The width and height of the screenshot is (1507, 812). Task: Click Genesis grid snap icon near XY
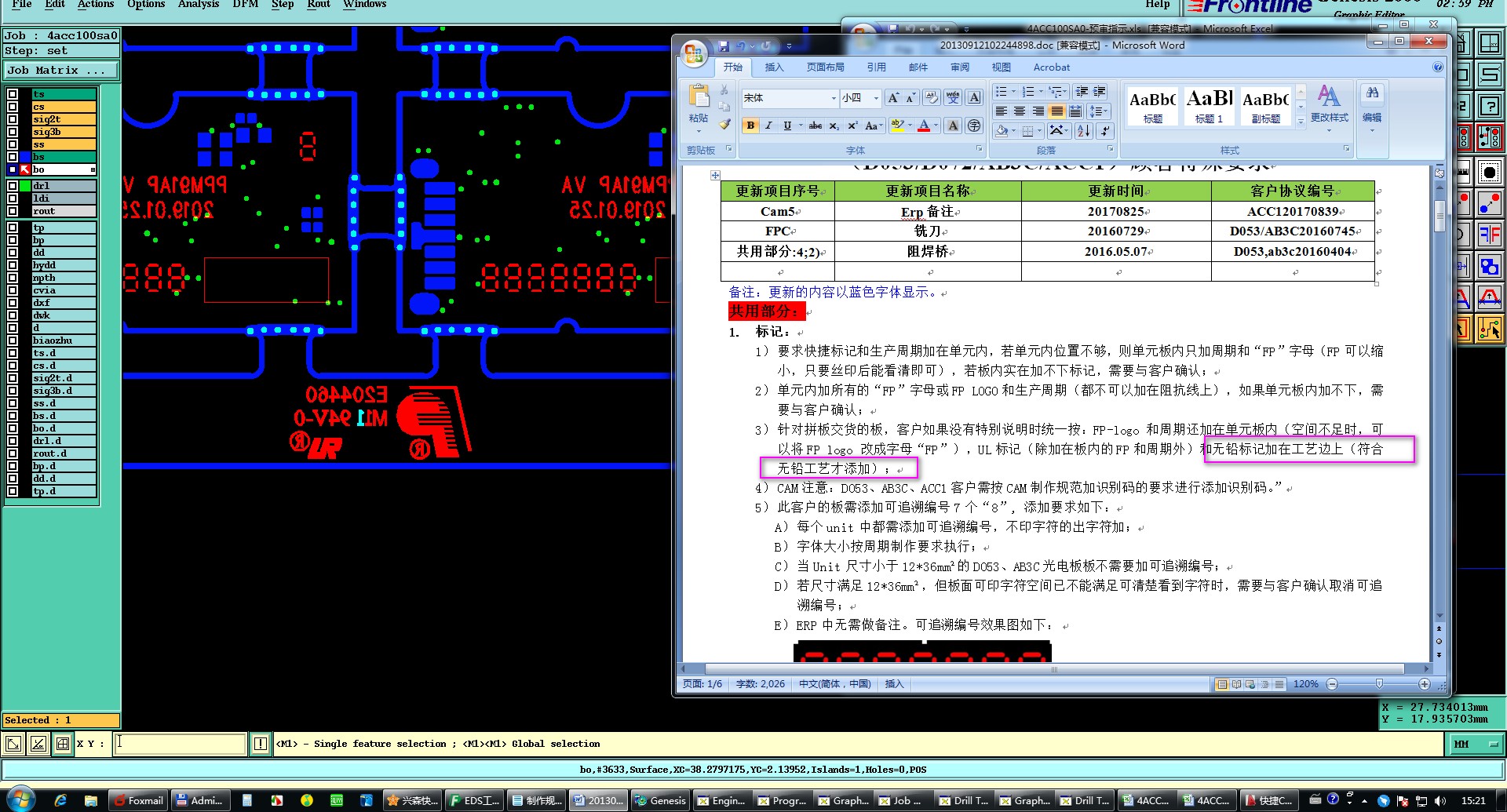[63, 744]
